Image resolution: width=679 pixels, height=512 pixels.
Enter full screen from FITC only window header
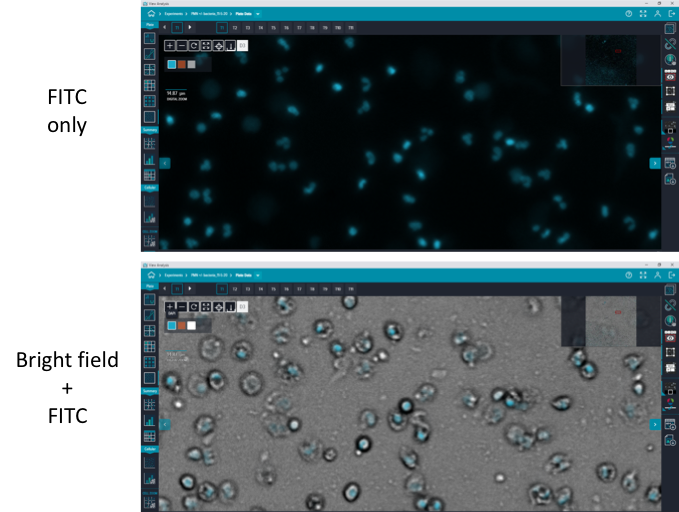[643, 14]
